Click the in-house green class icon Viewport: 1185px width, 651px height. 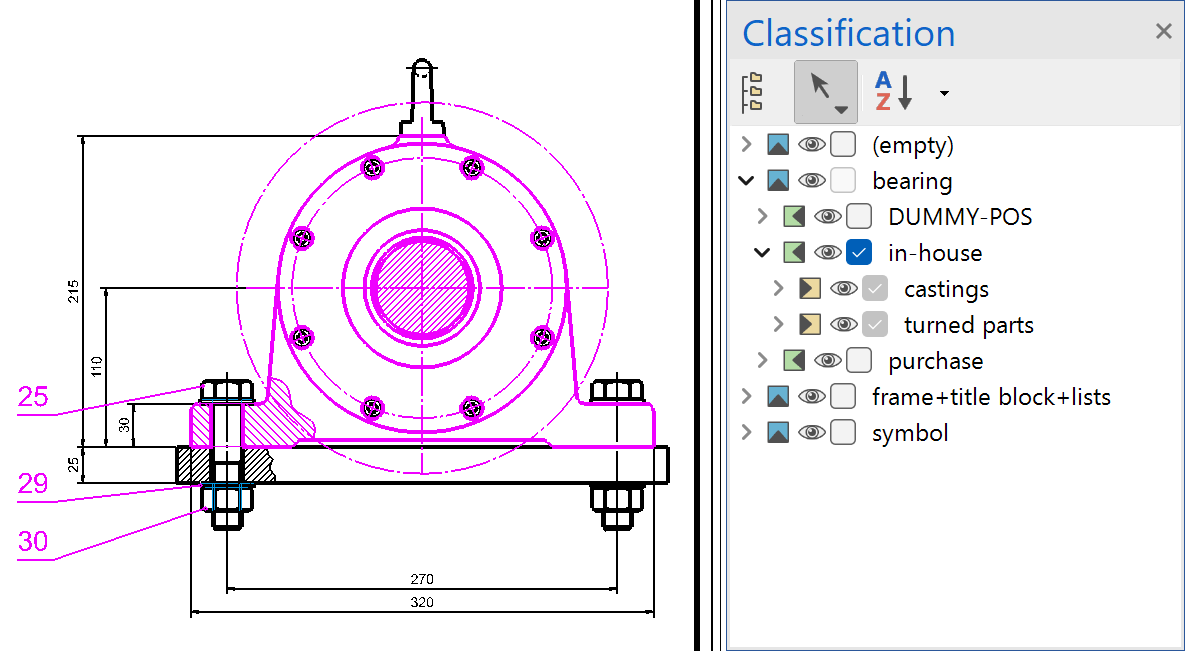pos(794,253)
